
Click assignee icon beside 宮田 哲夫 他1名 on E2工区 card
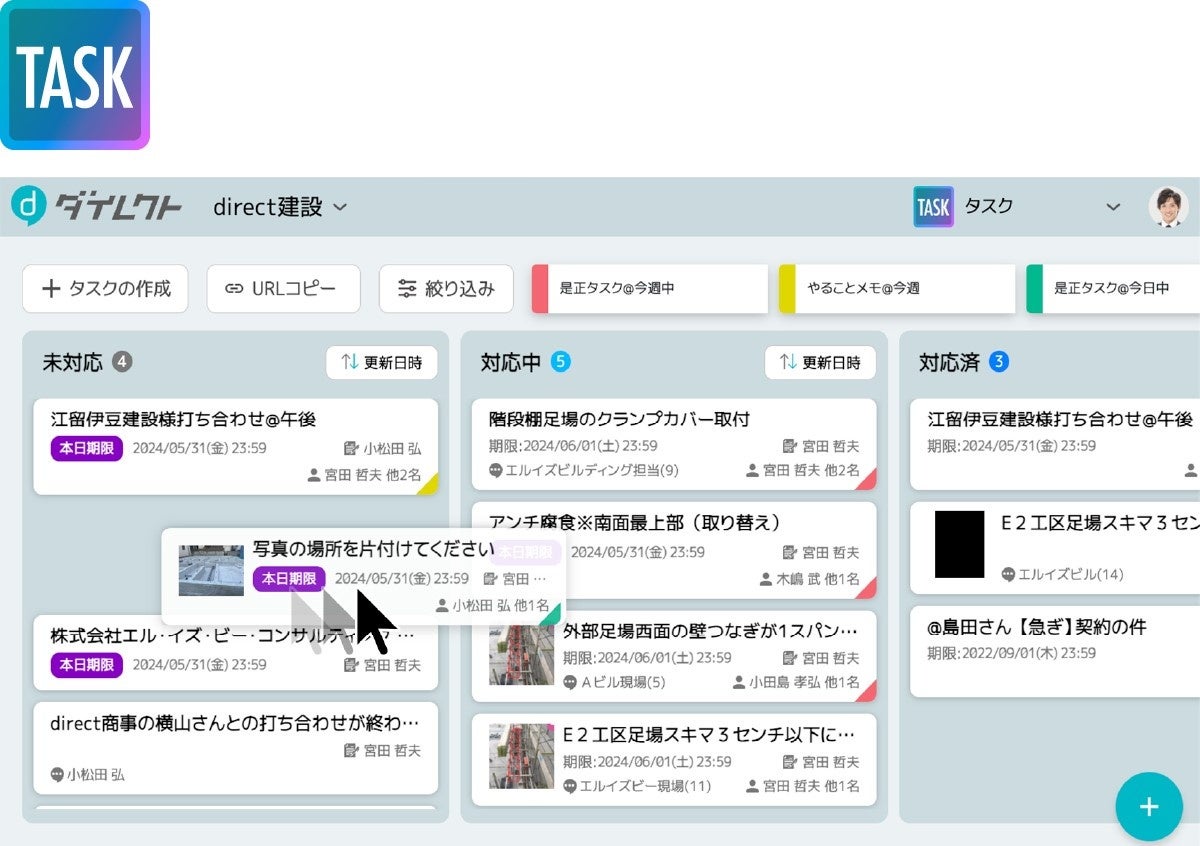point(753,786)
